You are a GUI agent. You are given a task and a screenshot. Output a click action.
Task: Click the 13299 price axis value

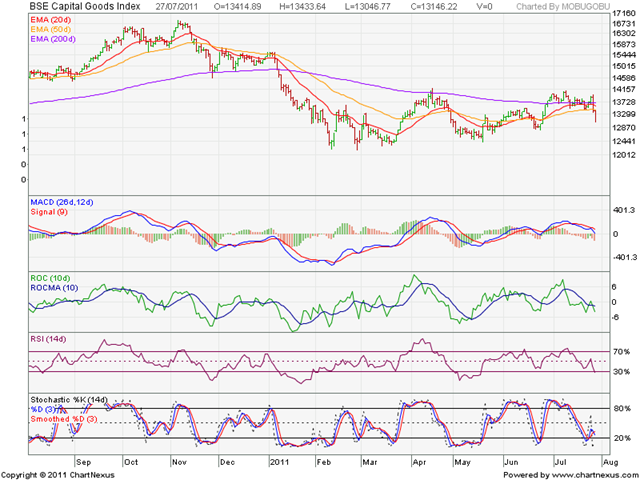click(x=624, y=115)
